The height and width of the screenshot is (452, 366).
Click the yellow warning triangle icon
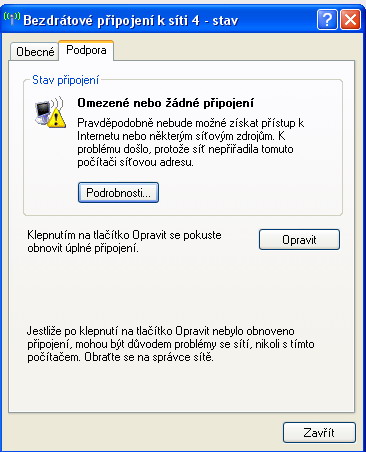tap(57, 119)
